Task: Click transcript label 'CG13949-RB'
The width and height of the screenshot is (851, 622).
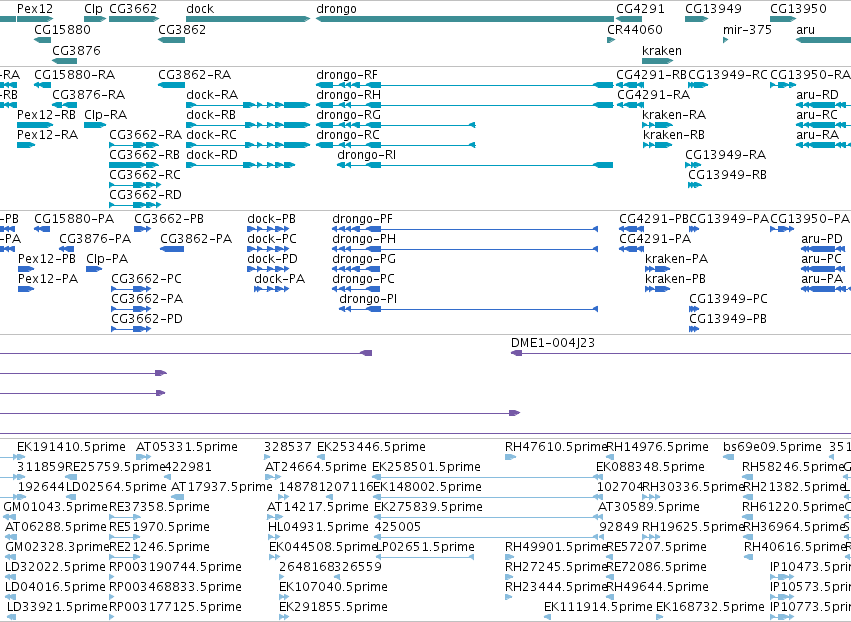Action: pyautogui.click(x=728, y=174)
